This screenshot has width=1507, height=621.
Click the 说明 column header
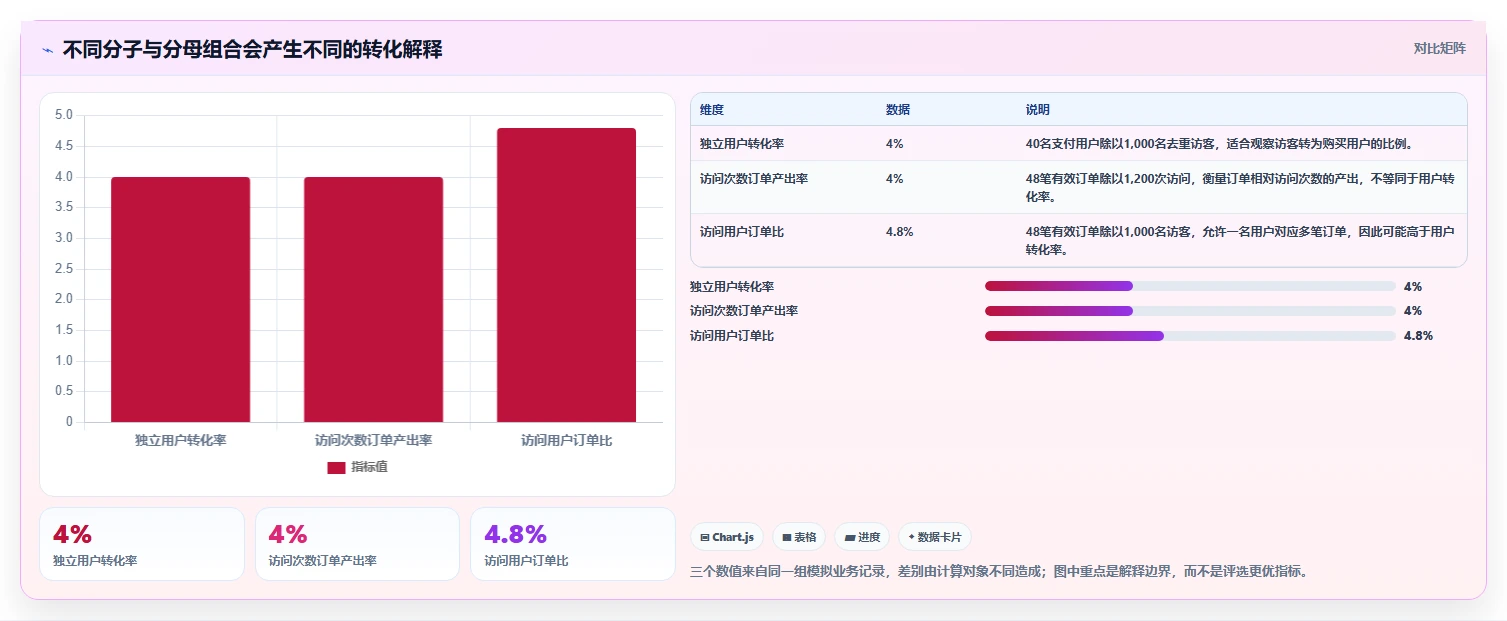1038,109
